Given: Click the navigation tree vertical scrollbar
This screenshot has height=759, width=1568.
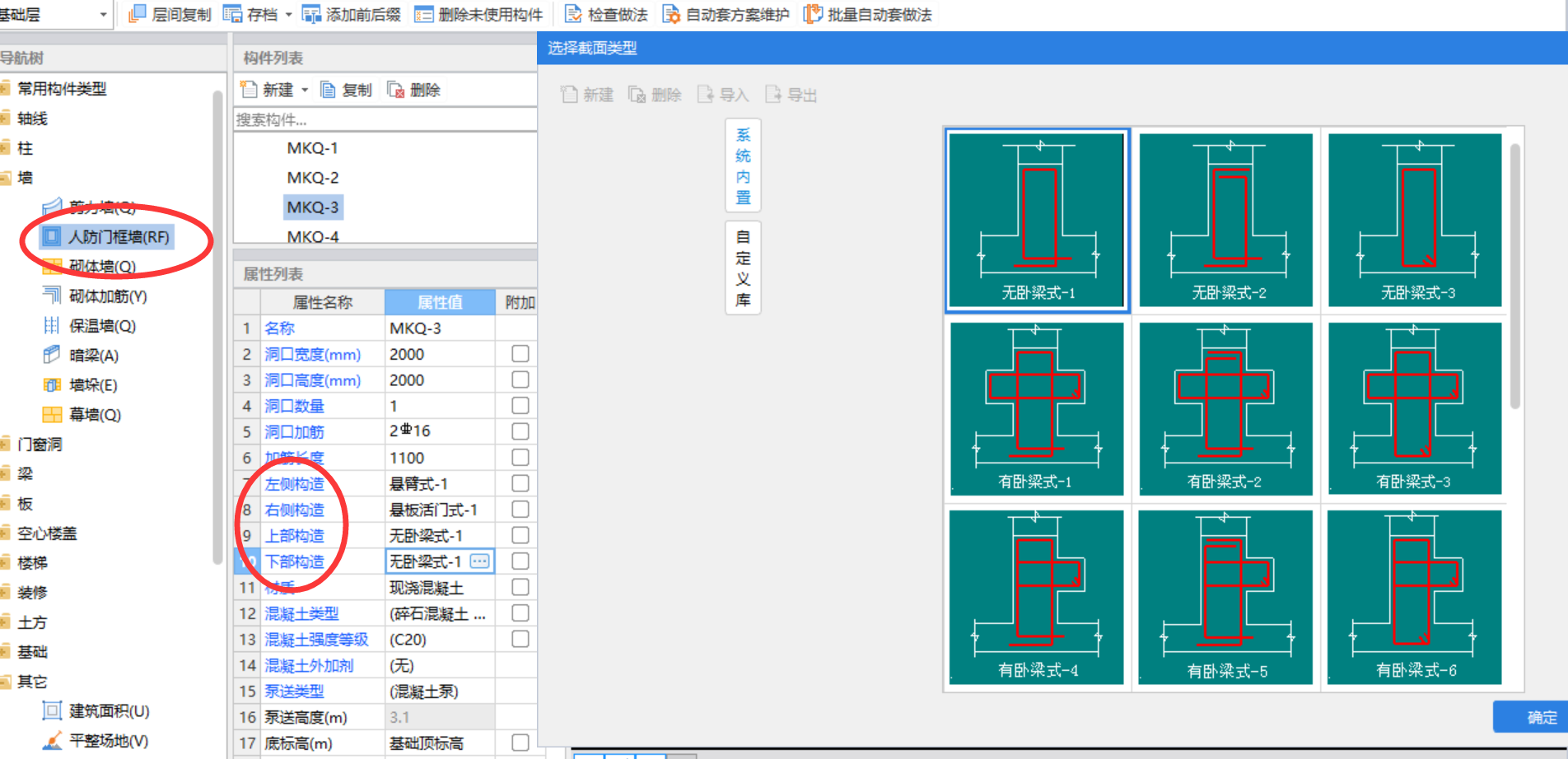Looking at the screenshot, I should coord(217,328).
